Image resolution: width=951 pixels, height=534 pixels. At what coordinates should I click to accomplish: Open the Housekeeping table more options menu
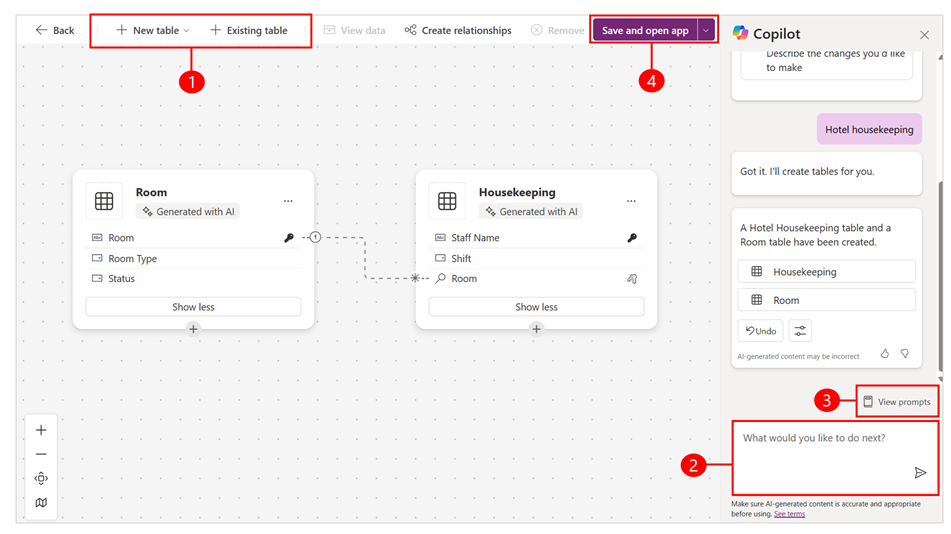click(631, 201)
